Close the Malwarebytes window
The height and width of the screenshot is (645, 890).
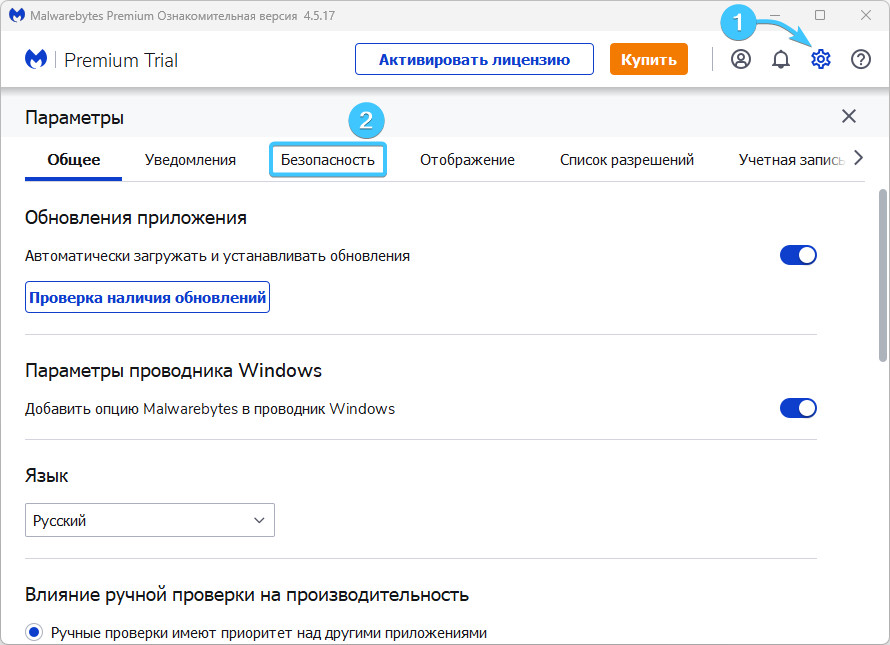866,15
